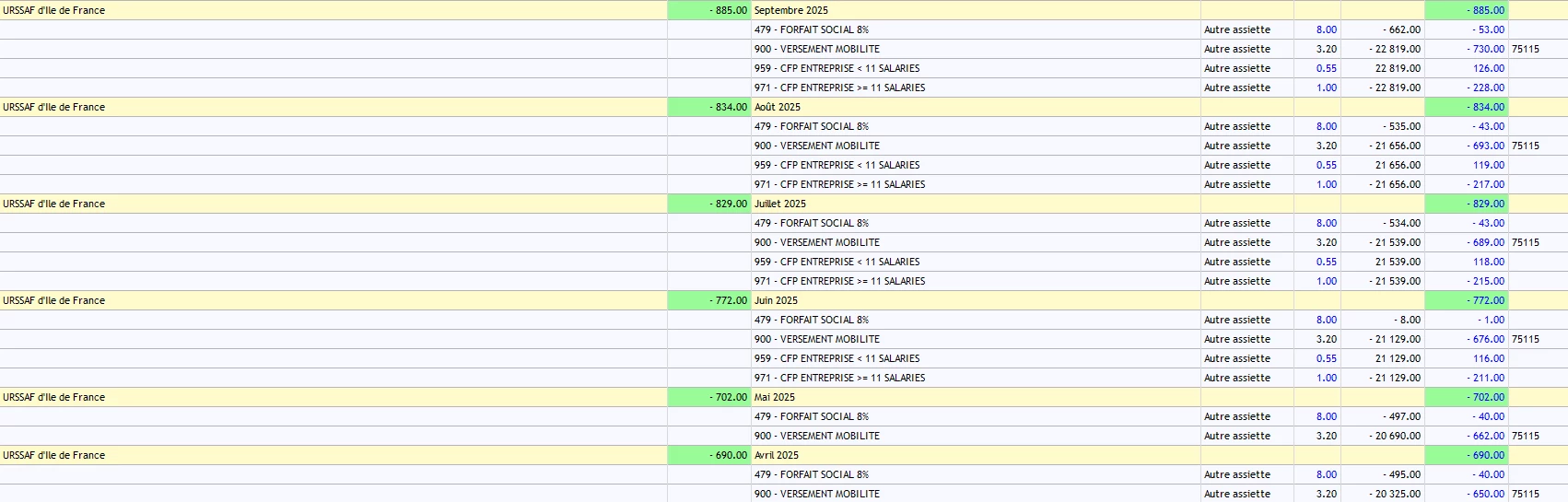Select 900 - VERSEMENT MOBILITE under Août 2025

click(x=976, y=146)
